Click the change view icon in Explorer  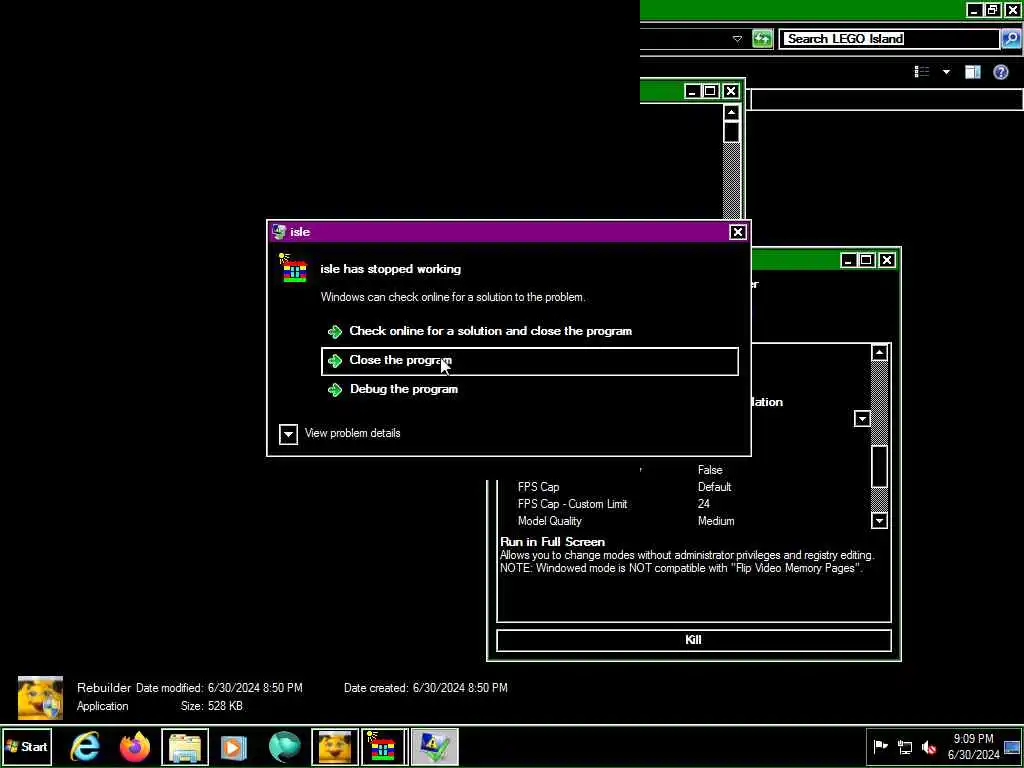click(x=921, y=72)
